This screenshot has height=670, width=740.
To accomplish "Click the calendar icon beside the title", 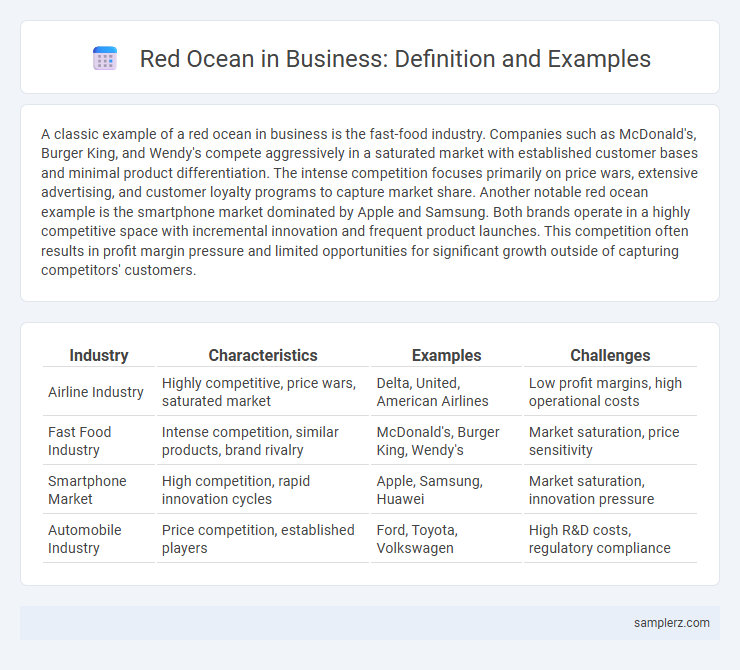I will [105, 58].
